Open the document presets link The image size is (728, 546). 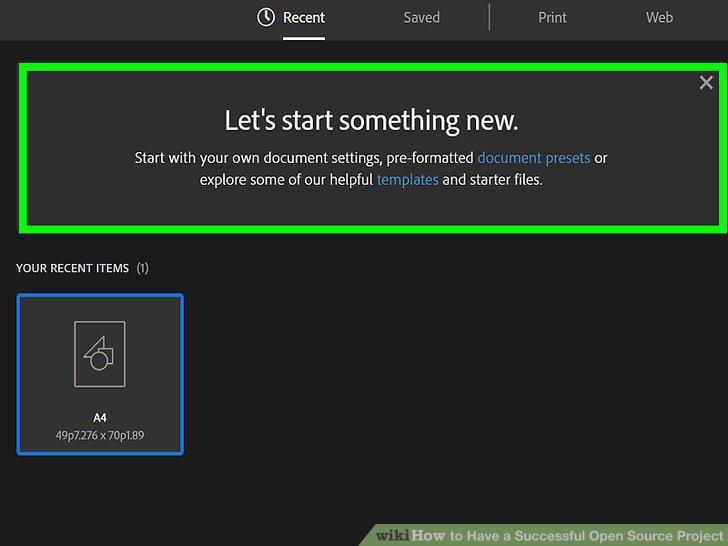534,158
